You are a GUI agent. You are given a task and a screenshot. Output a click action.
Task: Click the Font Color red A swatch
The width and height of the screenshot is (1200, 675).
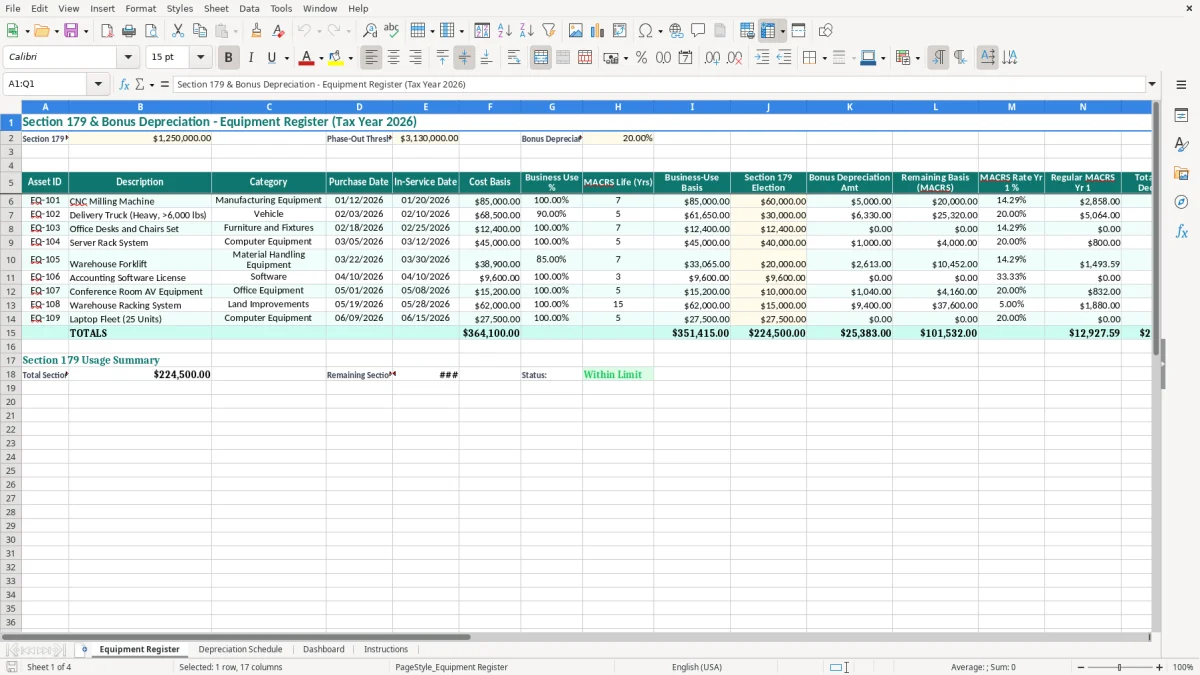tap(307, 58)
